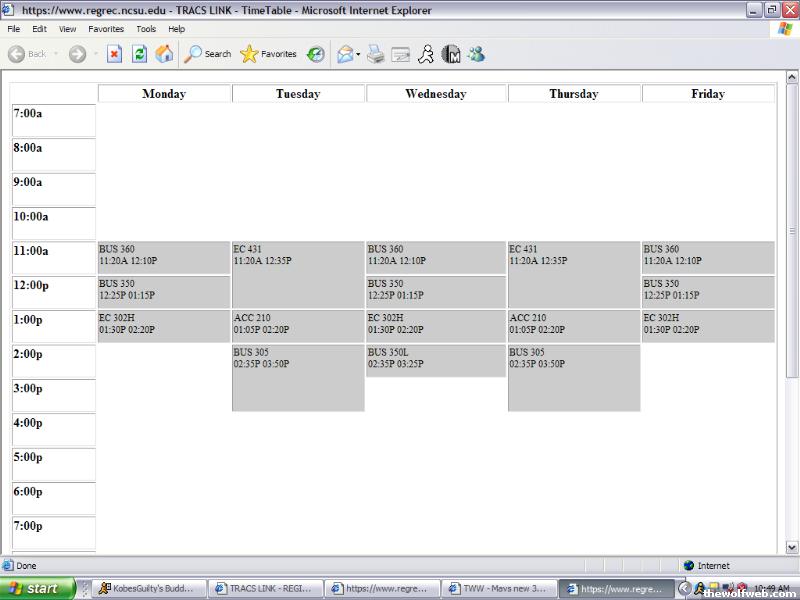This screenshot has height=600, width=800.
Task: Switch to TRACS LINK - REGI taskbar window
Action: 267,589
